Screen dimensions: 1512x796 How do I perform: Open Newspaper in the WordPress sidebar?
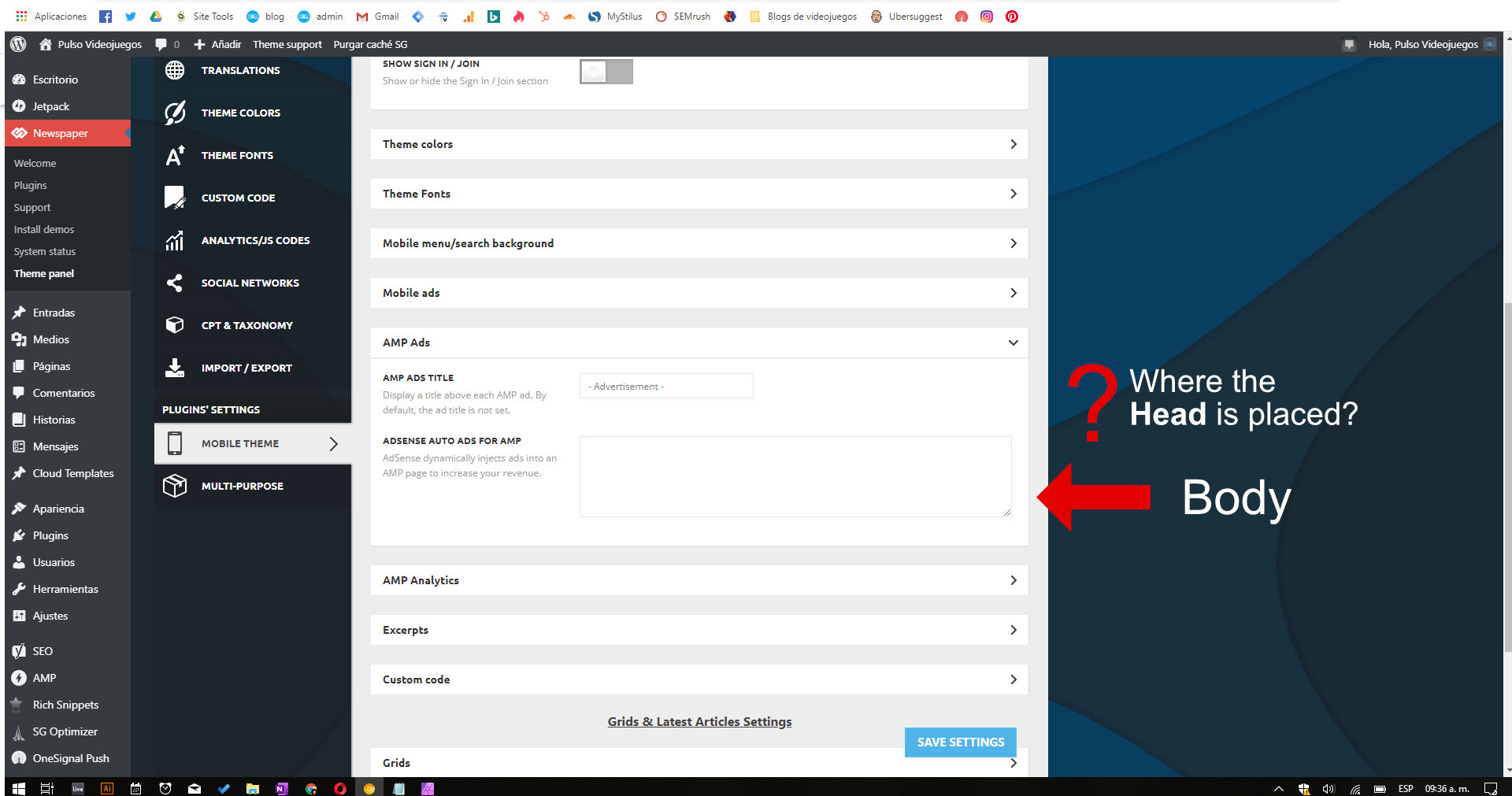click(x=68, y=133)
